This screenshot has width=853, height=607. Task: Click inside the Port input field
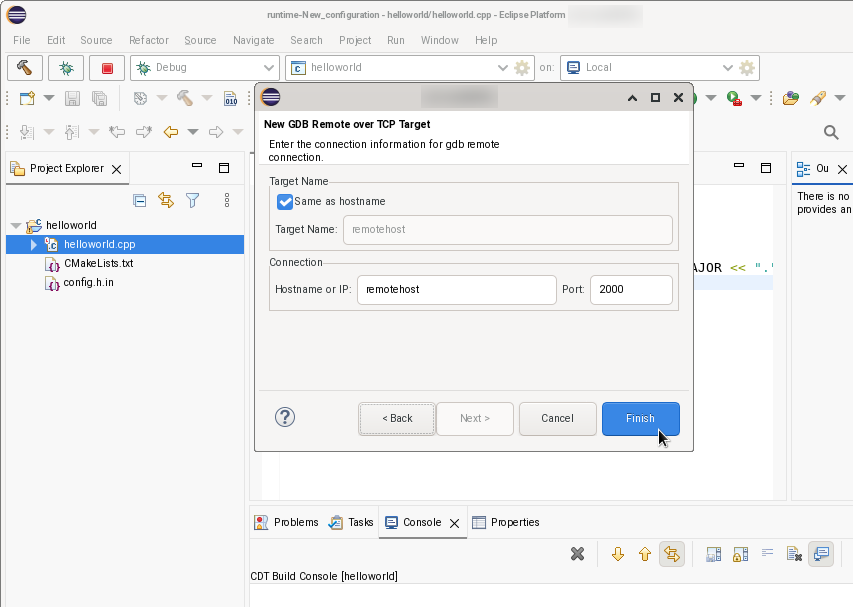[x=631, y=290]
